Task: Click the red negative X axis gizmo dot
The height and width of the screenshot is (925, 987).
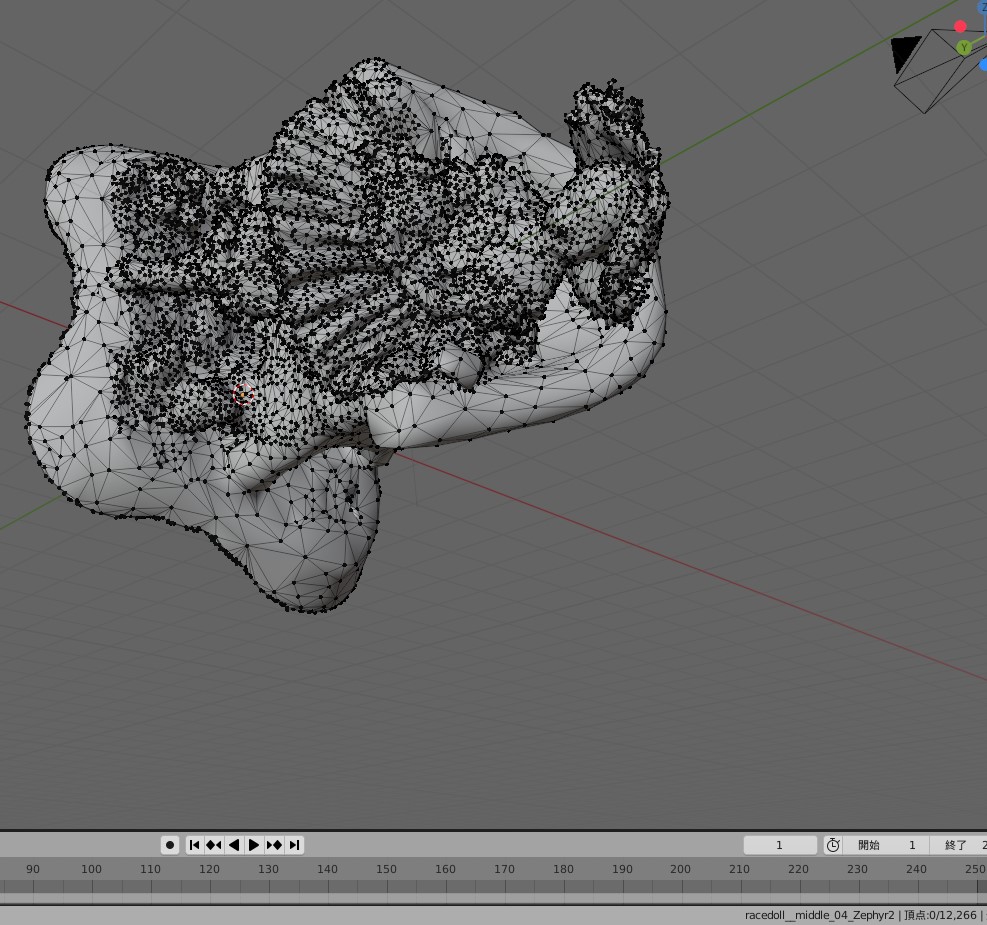Action: 960,27
